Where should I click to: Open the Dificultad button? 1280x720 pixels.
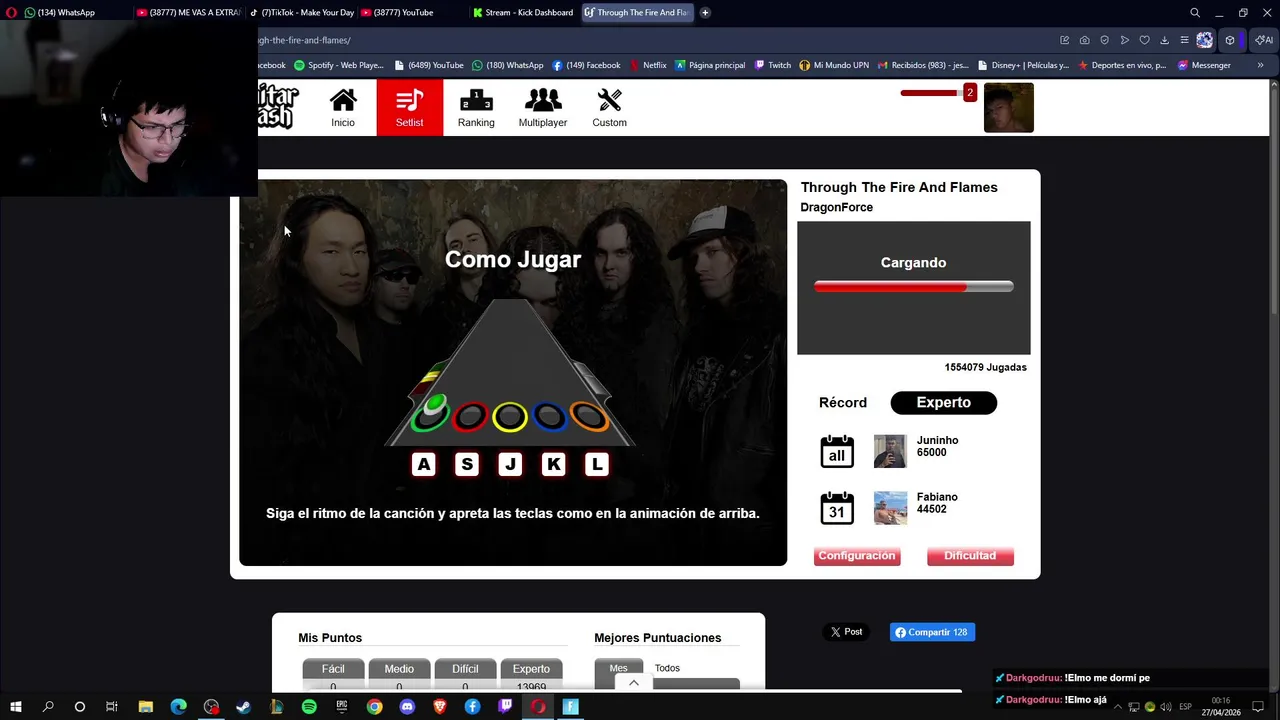point(970,556)
